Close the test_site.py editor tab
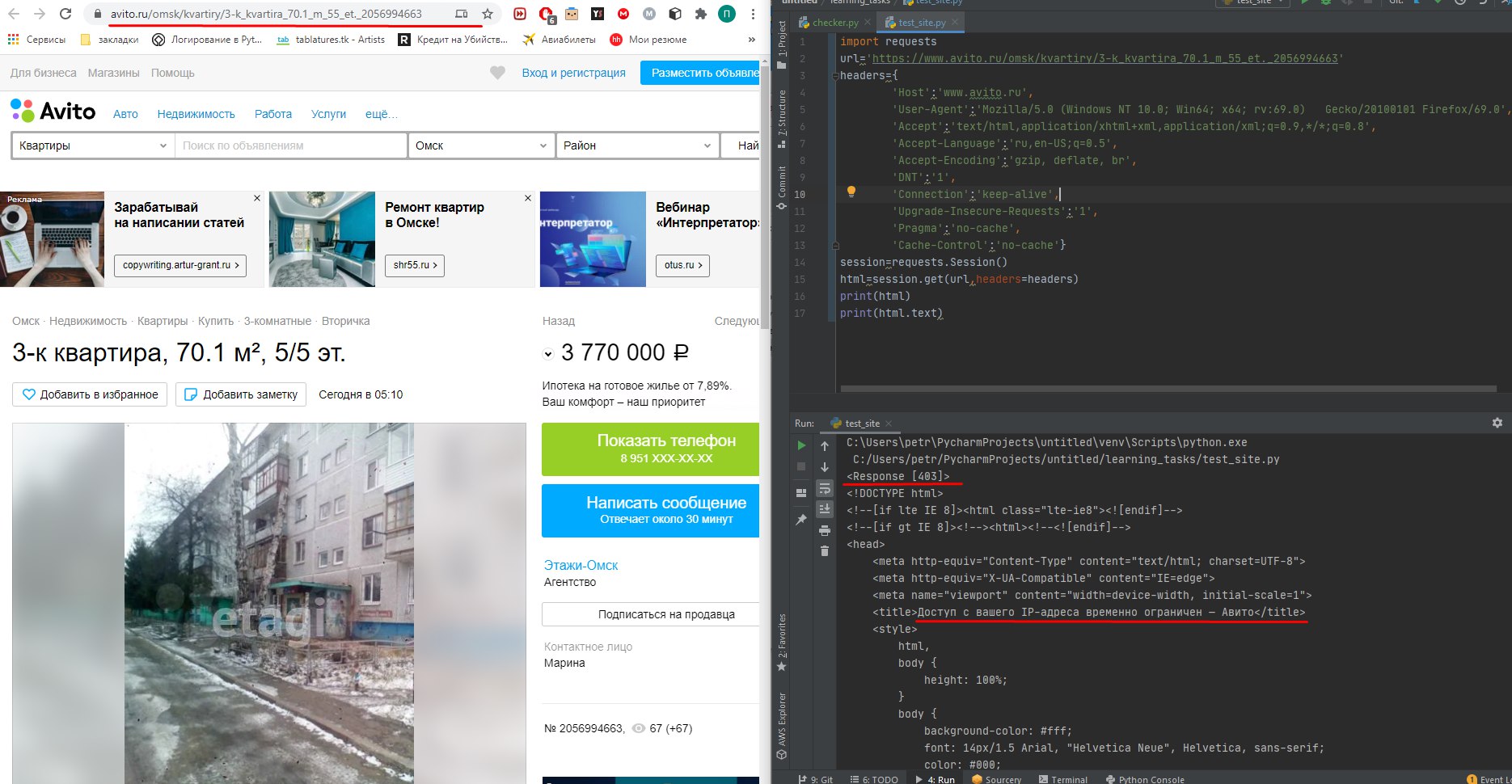Image resolution: width=1512 pixels, height=784 pixels. [x=955, y=23]
